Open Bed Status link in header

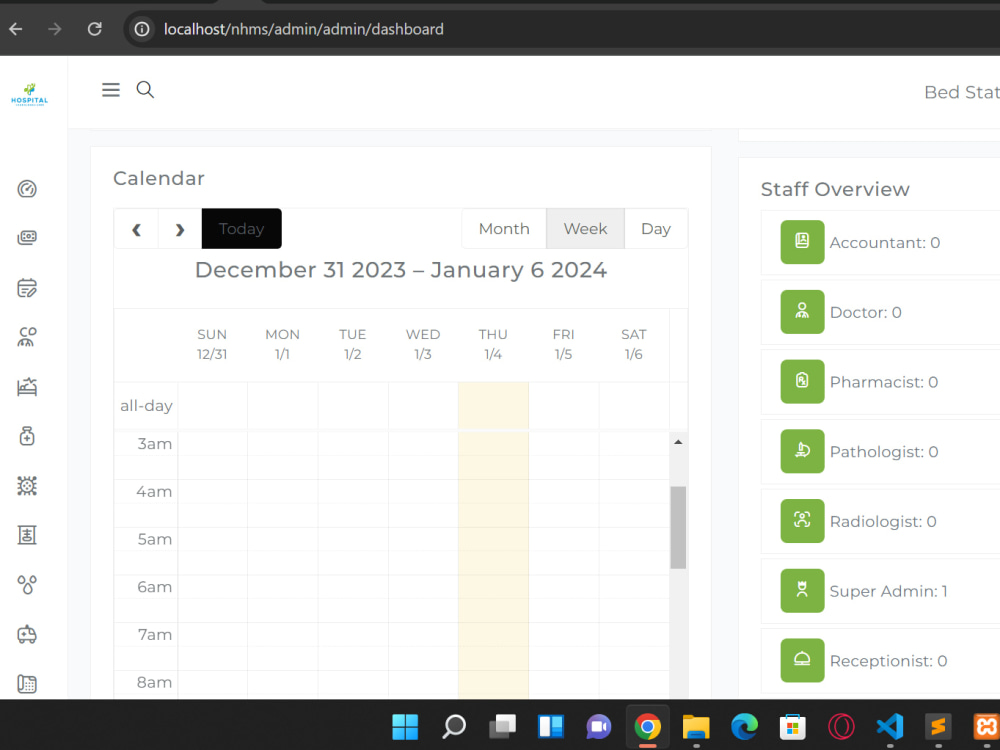coord(962,92)
